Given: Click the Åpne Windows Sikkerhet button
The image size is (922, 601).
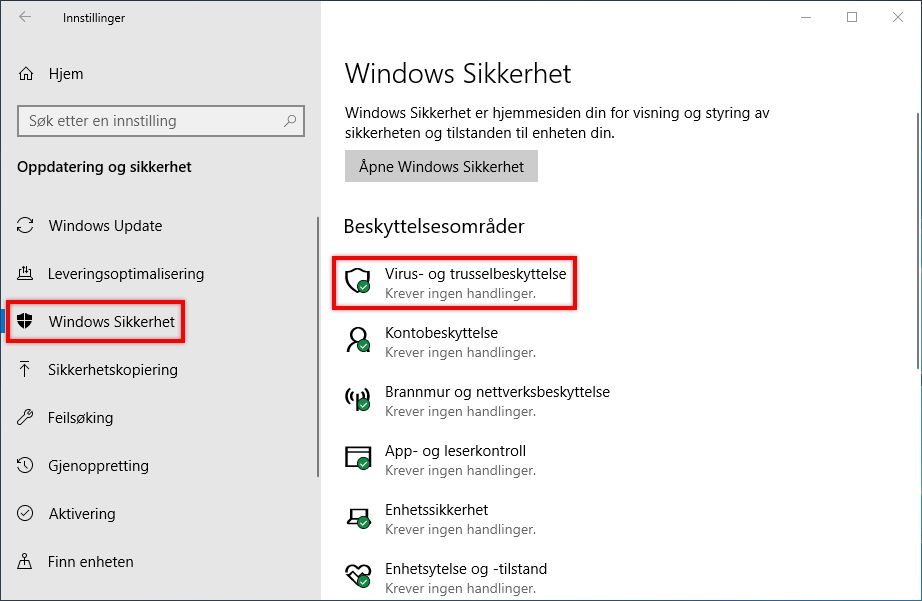Looking at the screenshot, I should tap(441, 166).
